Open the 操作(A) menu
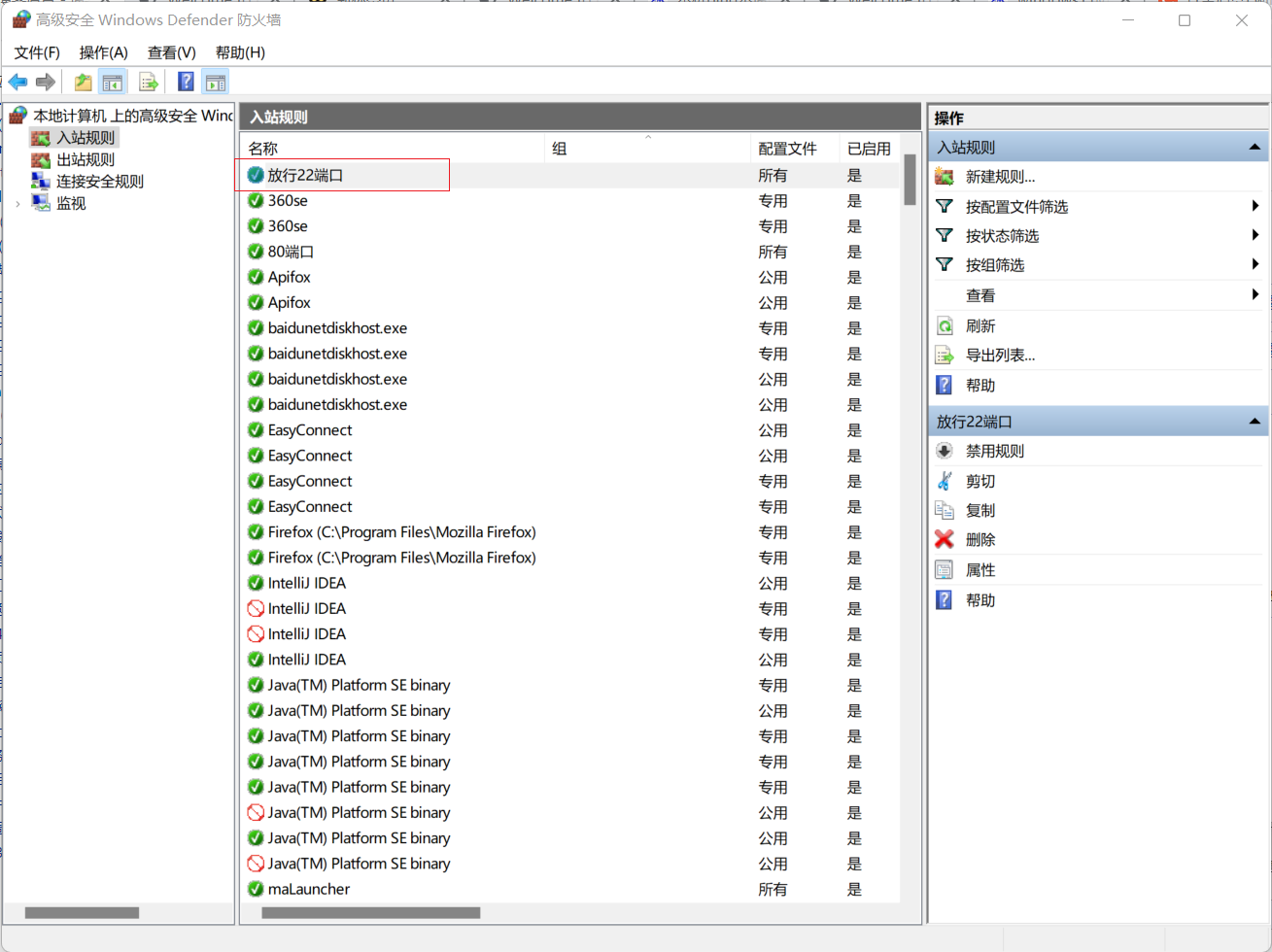 click(103, 52)
